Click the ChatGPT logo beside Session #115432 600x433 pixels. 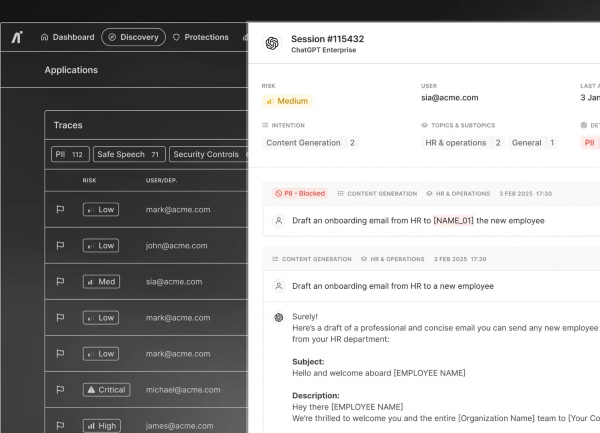pos(272,43)
